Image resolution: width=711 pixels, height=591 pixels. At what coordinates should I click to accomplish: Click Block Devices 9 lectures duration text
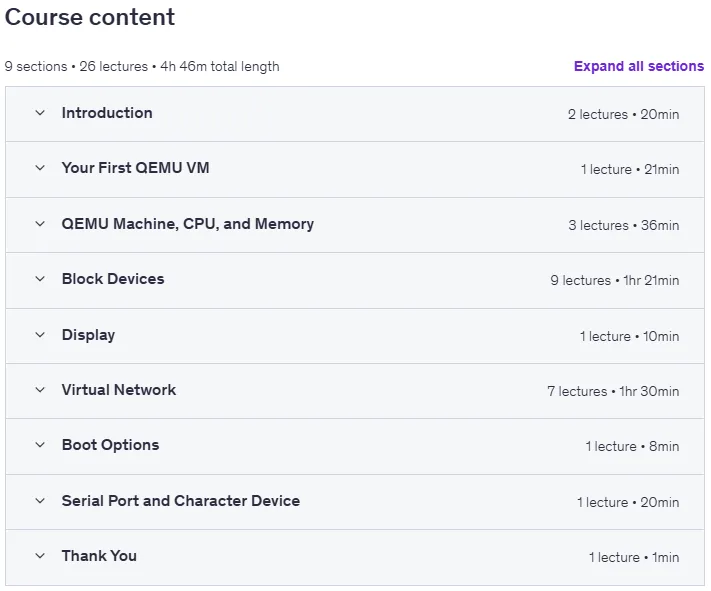pyautogui.click(x=615, y=281)
